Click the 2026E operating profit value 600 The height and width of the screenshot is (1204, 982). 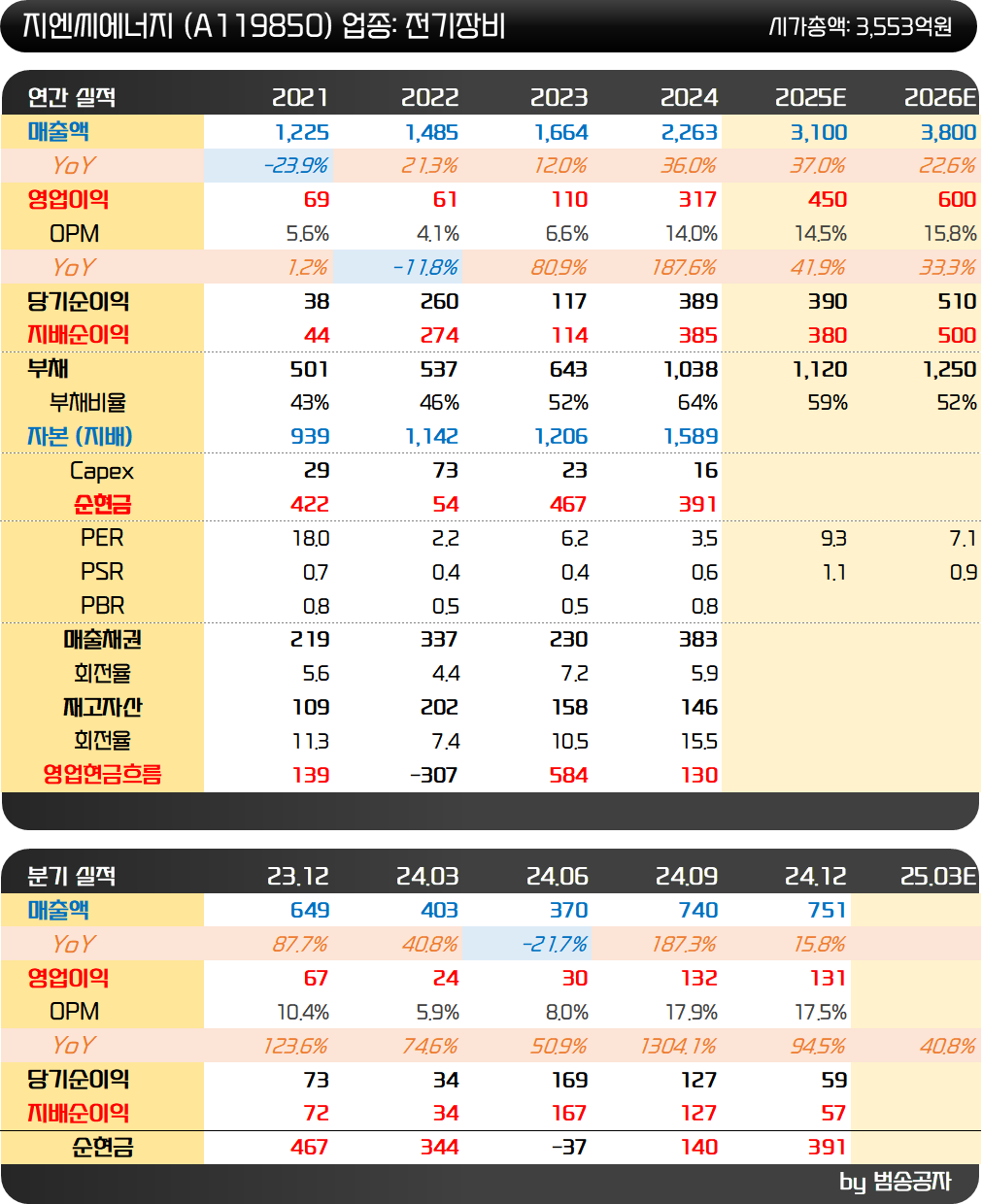click(x=958, y=200)
